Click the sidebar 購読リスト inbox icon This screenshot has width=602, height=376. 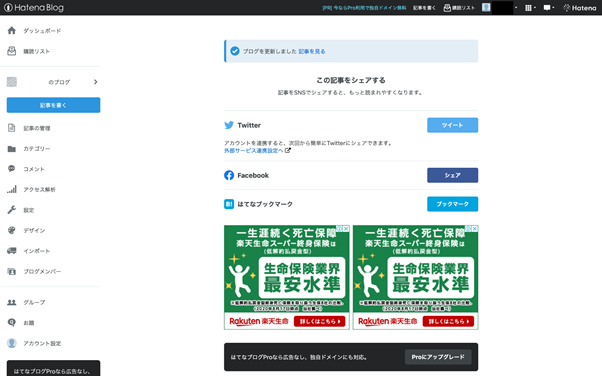coord(12,51)
